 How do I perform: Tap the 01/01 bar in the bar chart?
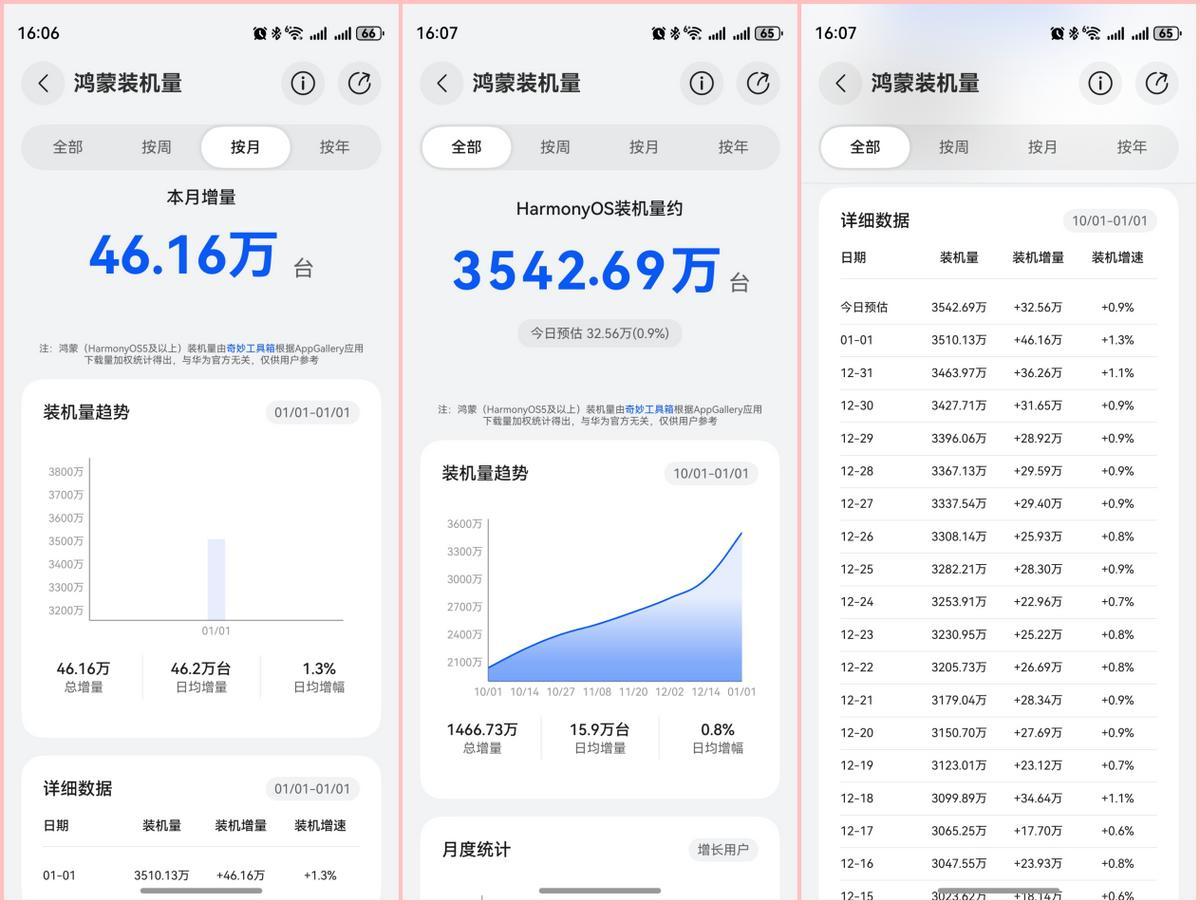click(x=216, y=579)
